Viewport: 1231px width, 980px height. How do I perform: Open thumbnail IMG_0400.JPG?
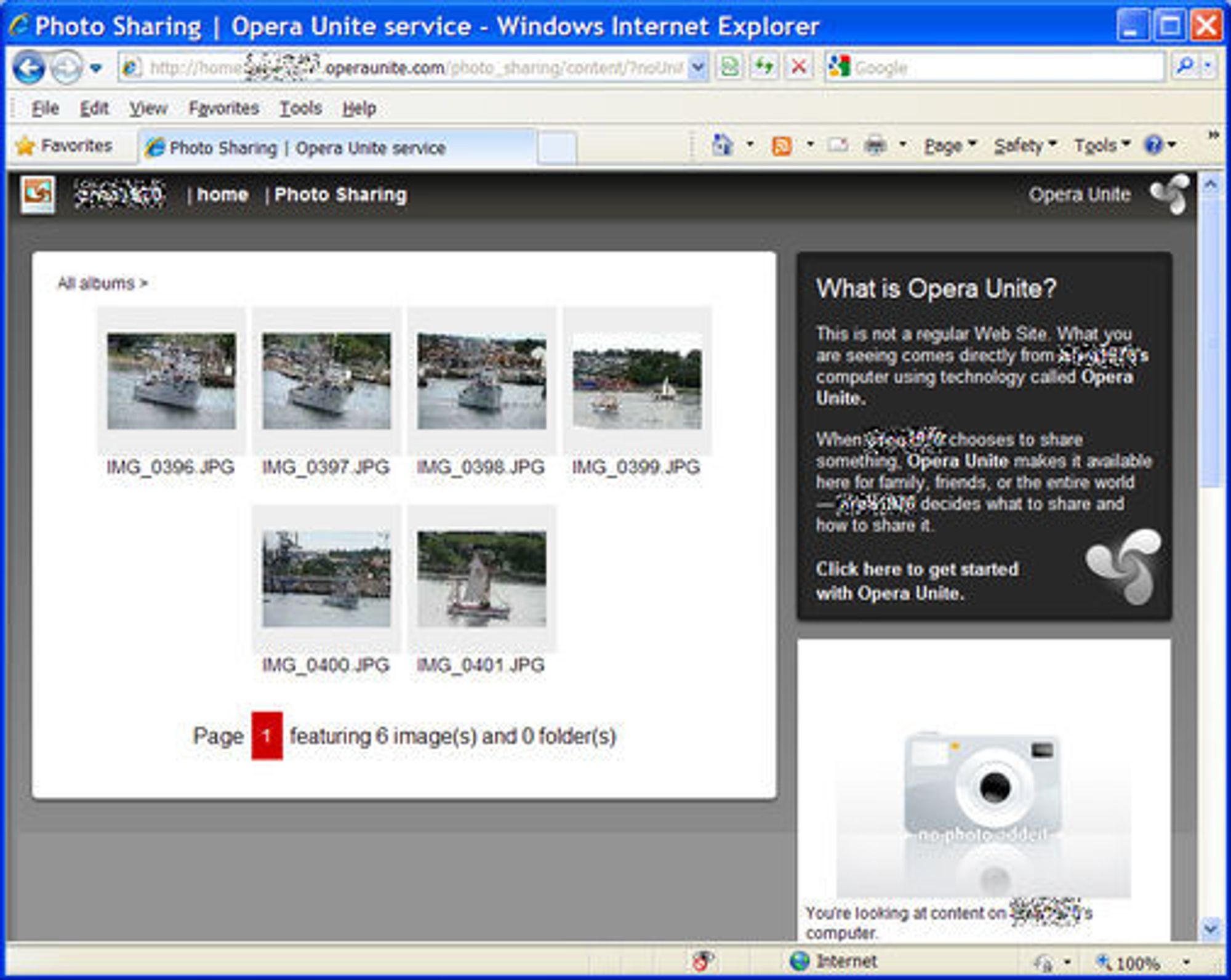326,579
